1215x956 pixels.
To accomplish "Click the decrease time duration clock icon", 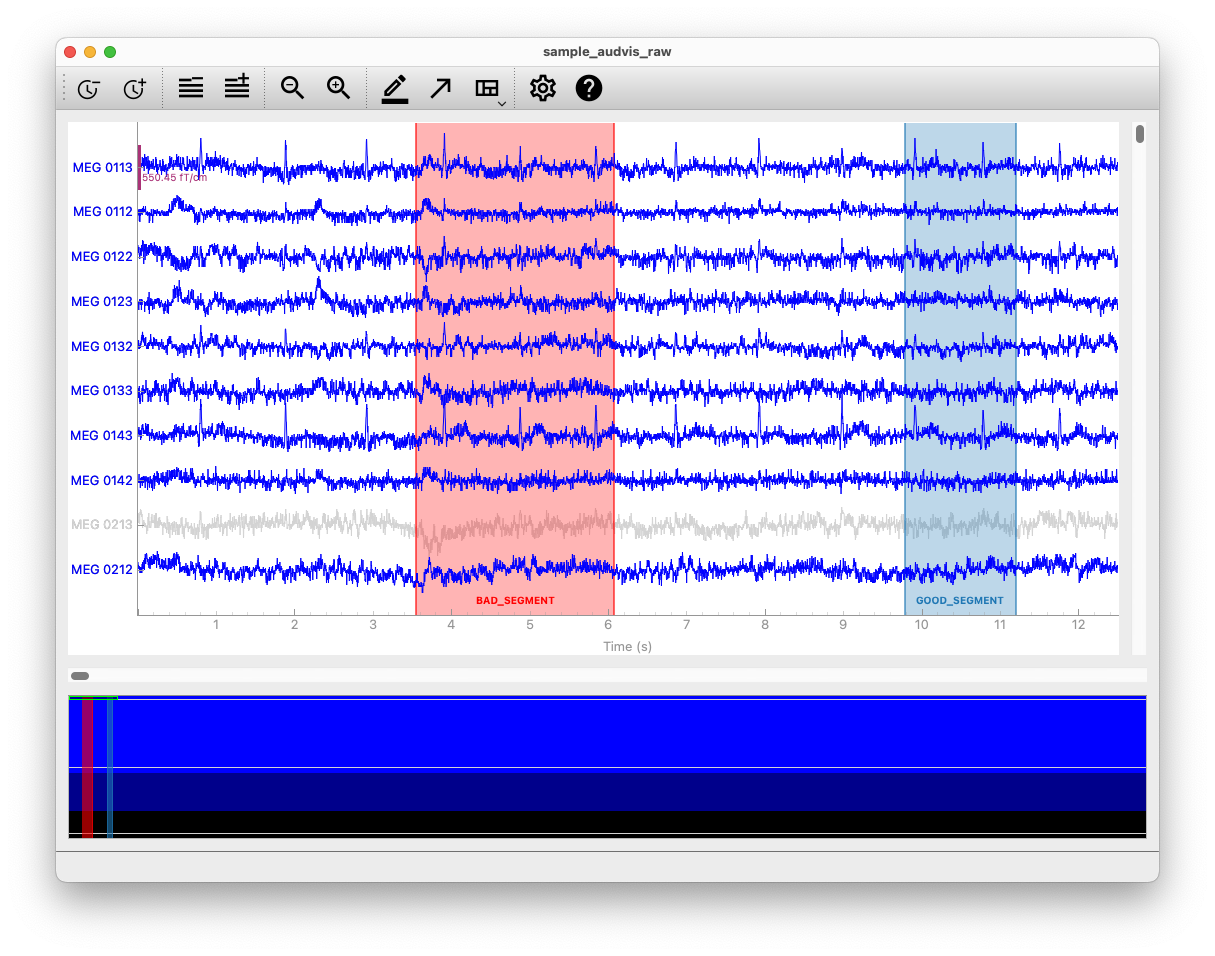I will tap(89, 89).
